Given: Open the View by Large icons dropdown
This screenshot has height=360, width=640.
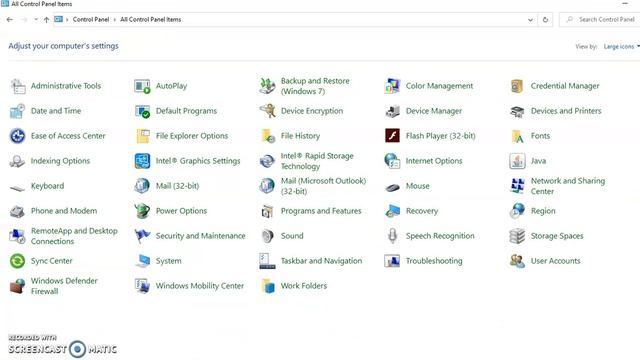Looking at the screenshot, I should 621,47.
